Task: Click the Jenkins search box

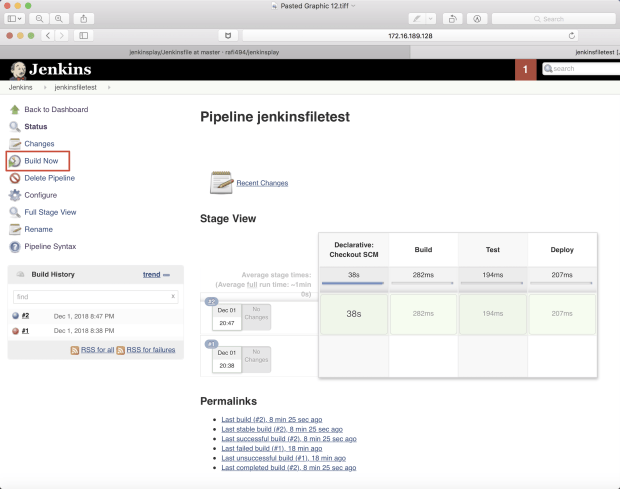Action: [581, 69]
